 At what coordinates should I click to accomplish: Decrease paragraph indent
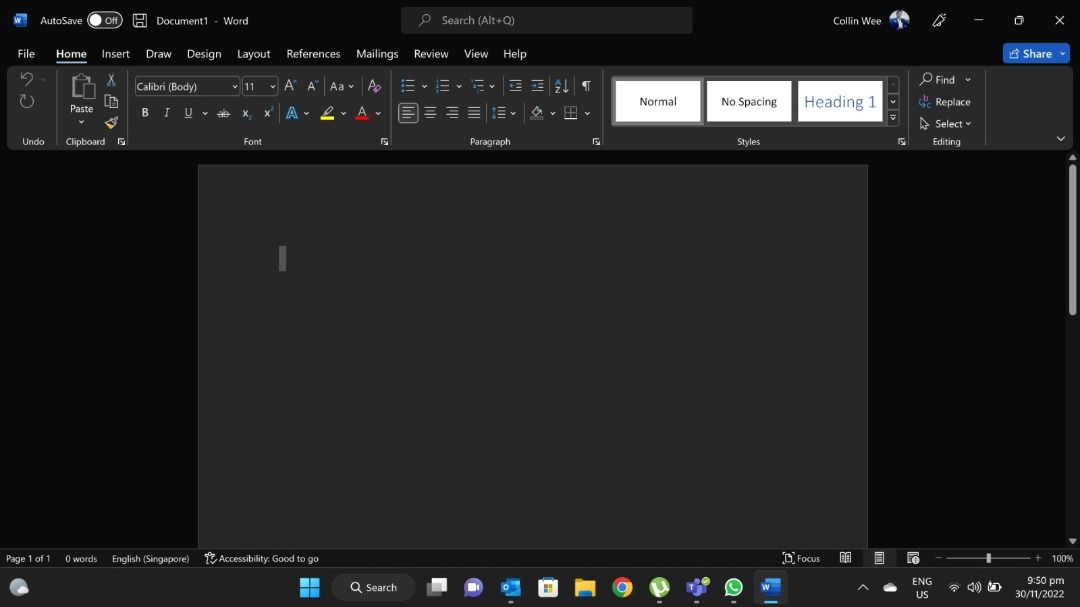pyautogui.click(x=515, y=85)
